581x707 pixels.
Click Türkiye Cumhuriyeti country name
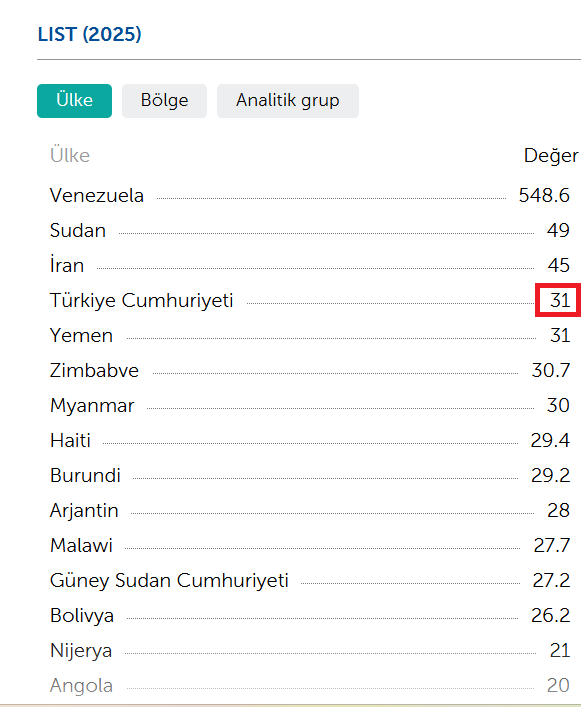point(142,300)
